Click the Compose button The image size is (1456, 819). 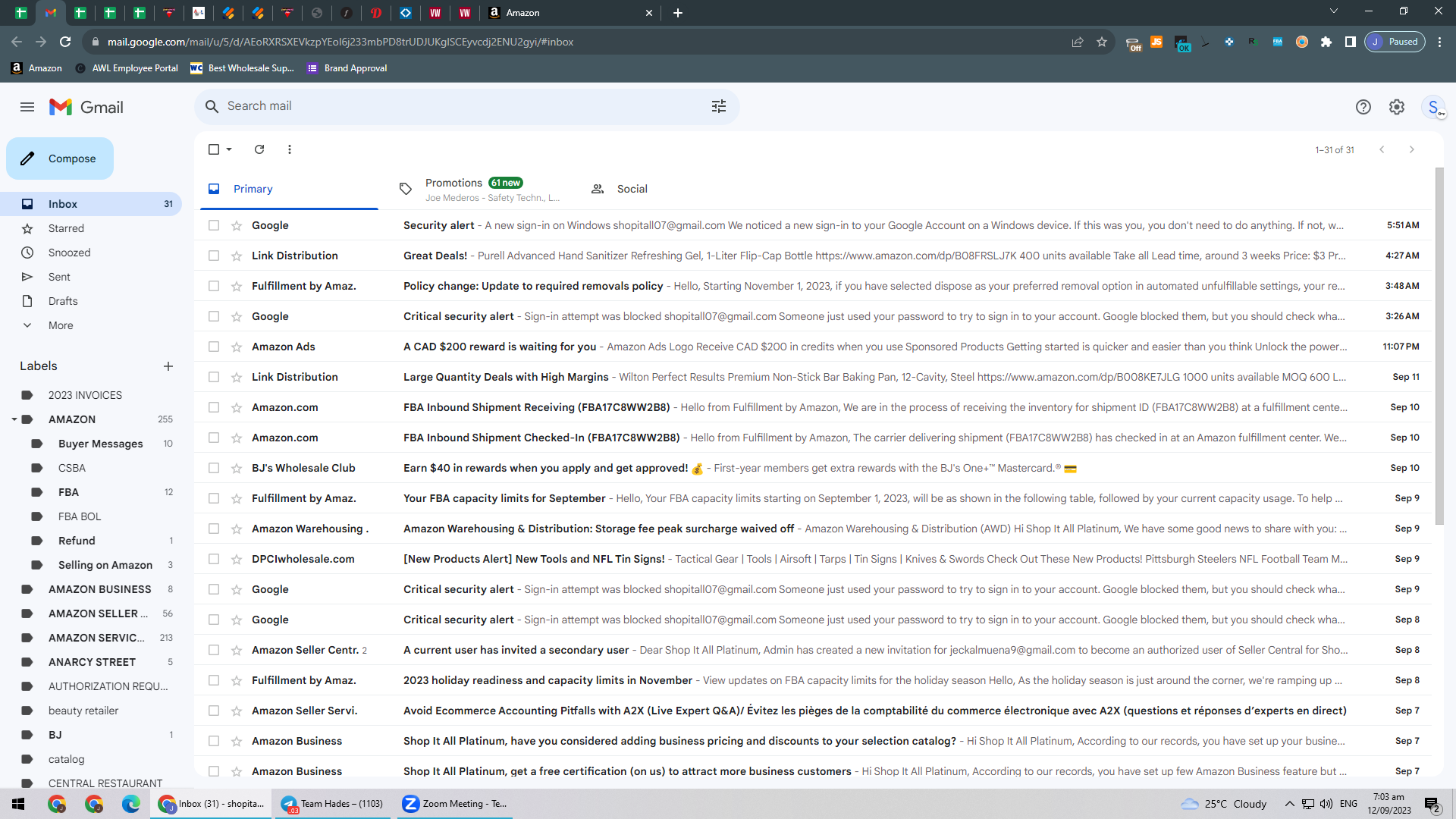coord(60,158)
